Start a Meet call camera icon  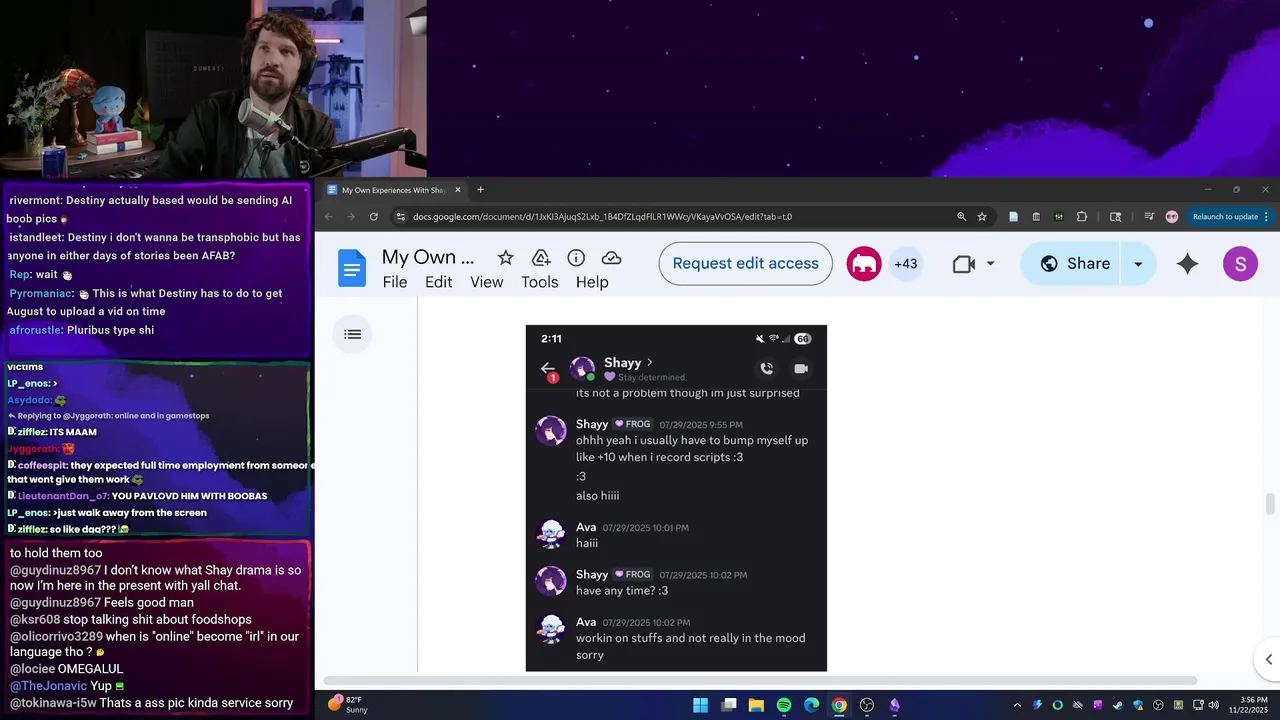(963, 264)
